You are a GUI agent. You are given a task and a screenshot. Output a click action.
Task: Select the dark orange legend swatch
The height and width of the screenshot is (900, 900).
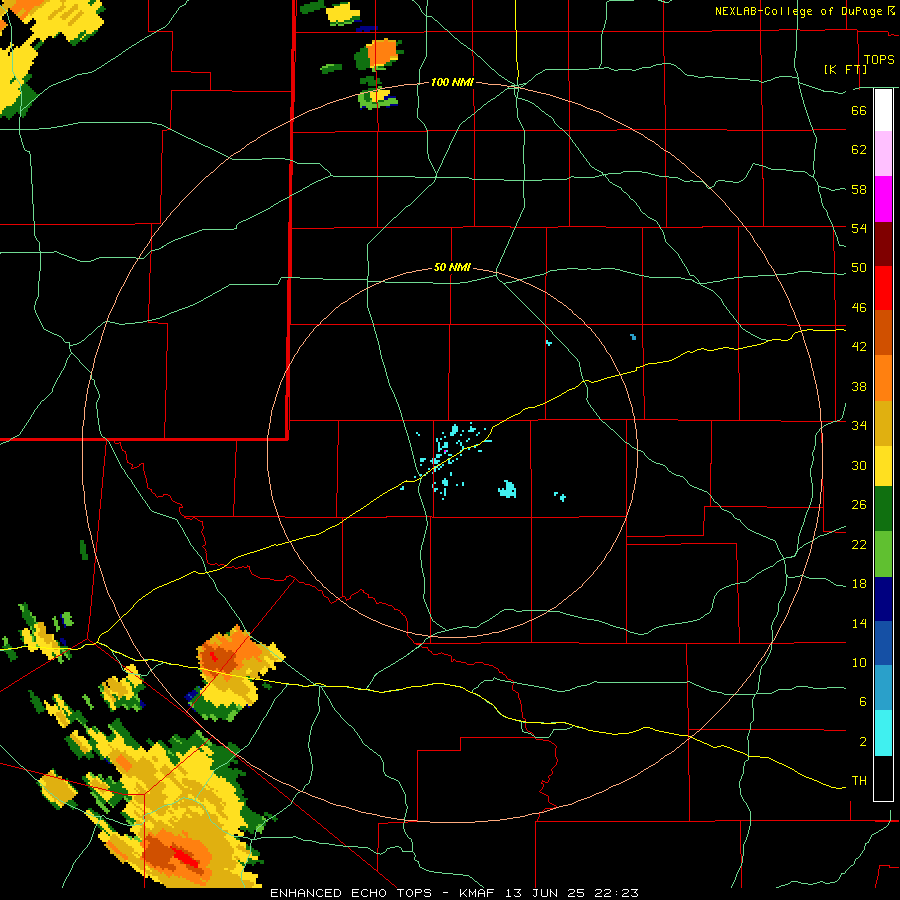click(883, 332)
